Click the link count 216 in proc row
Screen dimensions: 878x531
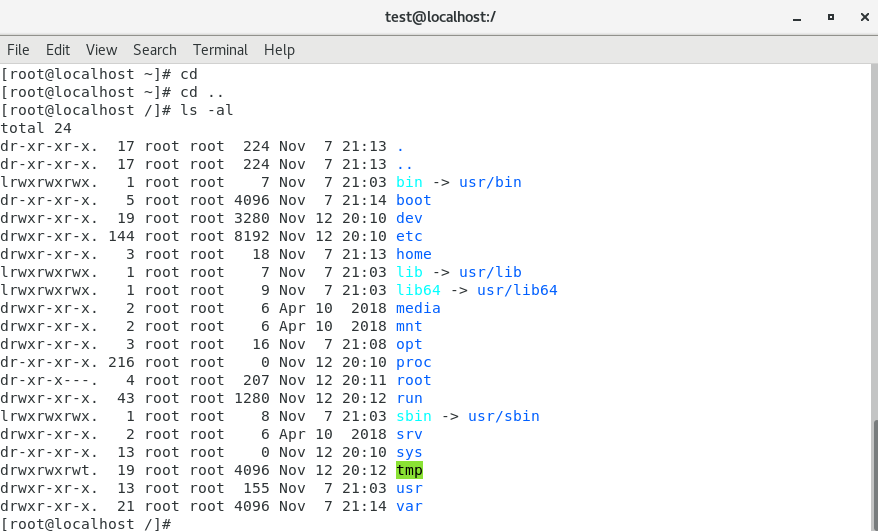pos(122,362)
